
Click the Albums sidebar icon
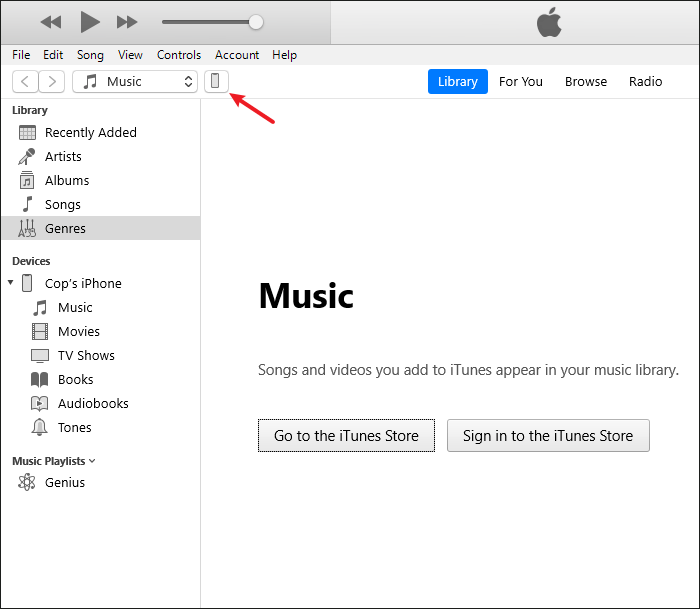coord(27,180)
